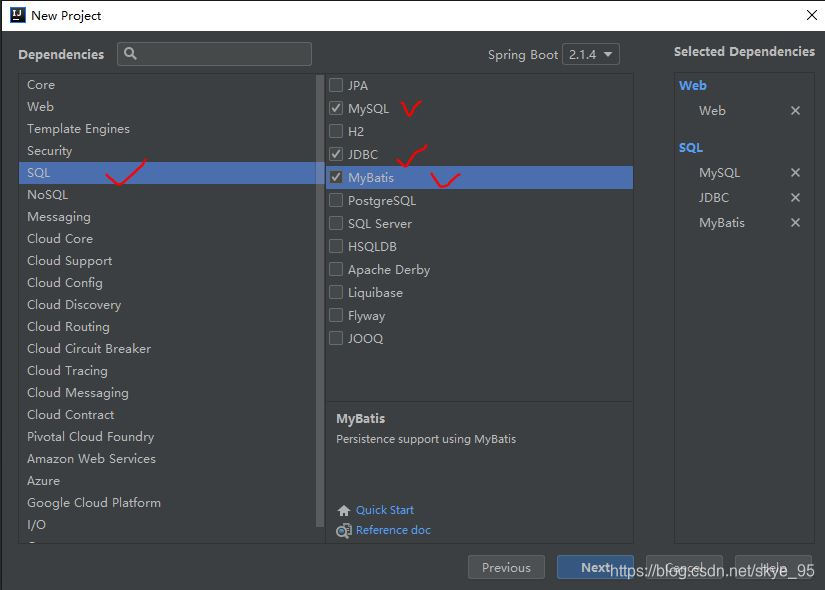The width and height of the screenshot is (825, 590).
Task: Check the Apache Derby option
Action: coord(336,269)
